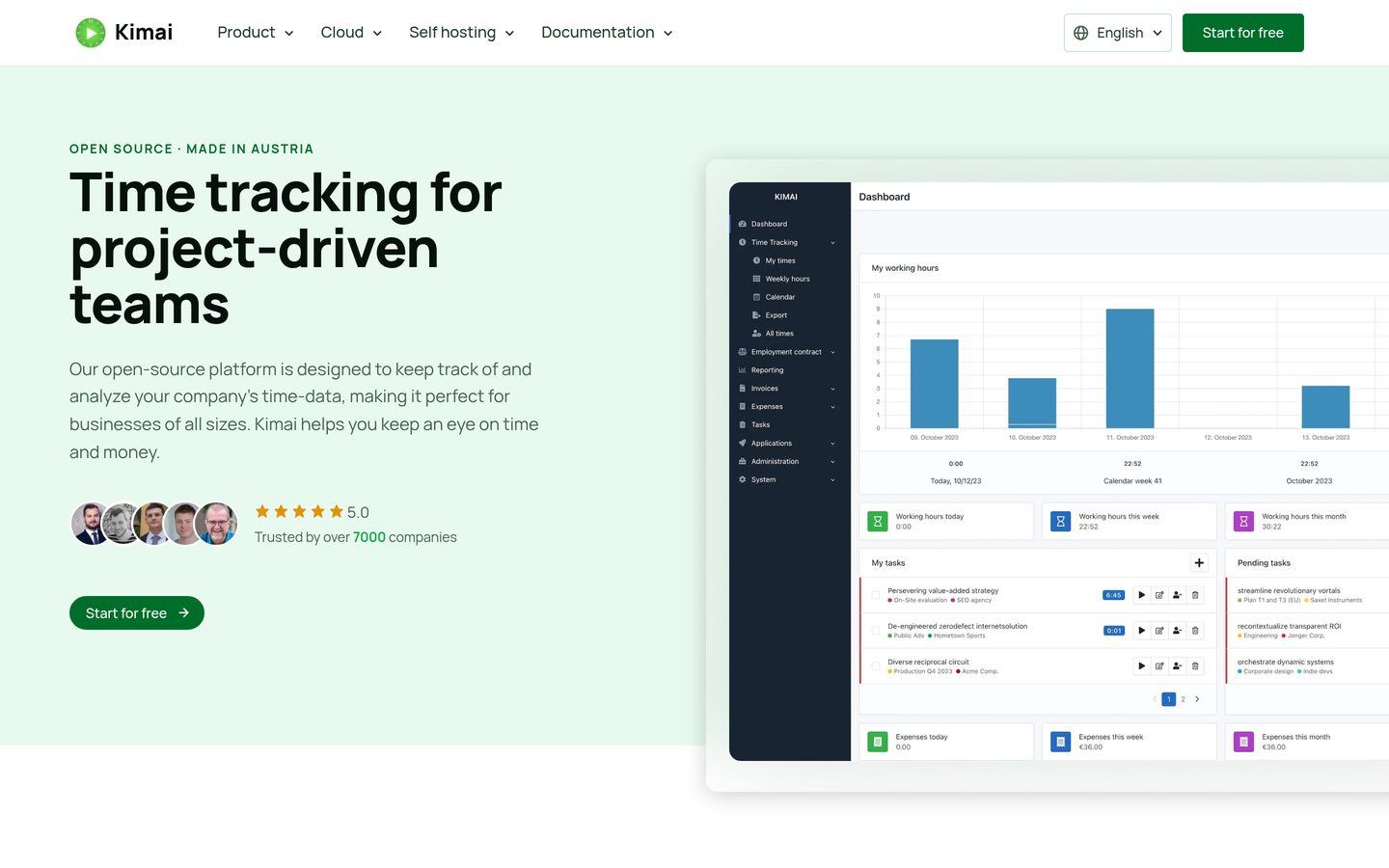Go to next page of My tasks

click(x=1197, y=699)
